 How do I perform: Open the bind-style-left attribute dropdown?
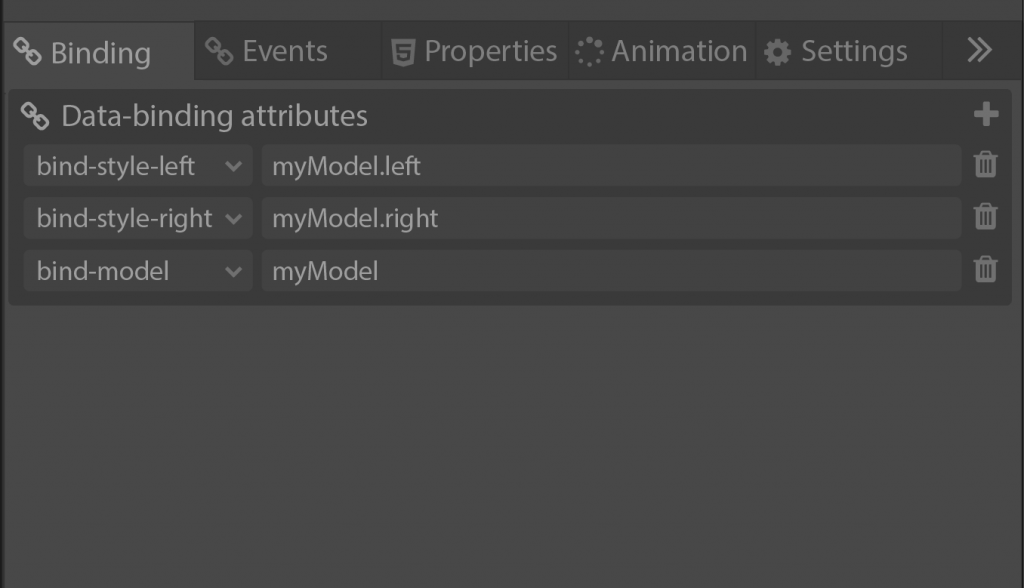pos(234,166)
